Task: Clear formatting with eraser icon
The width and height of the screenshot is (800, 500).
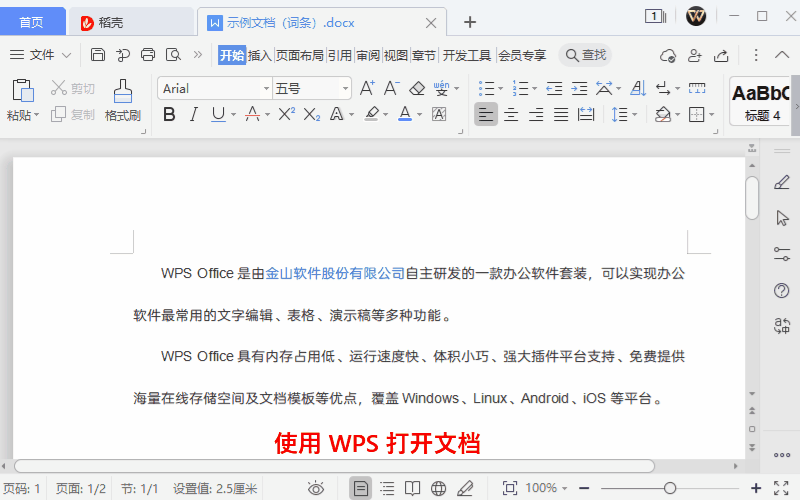Action: coord(417,88)
